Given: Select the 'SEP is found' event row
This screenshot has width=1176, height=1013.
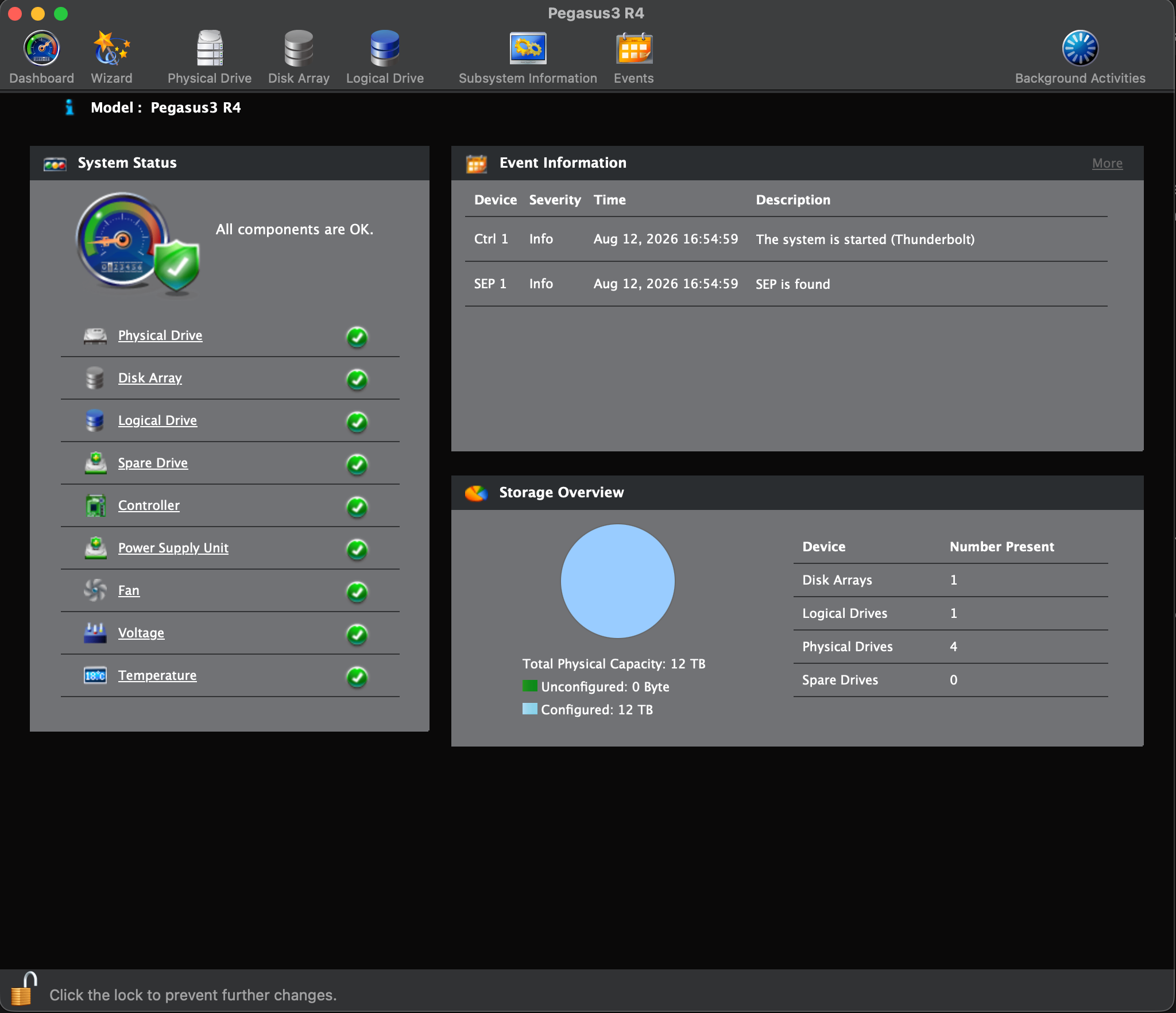Looking at the screenshot, I should point(786,284).
